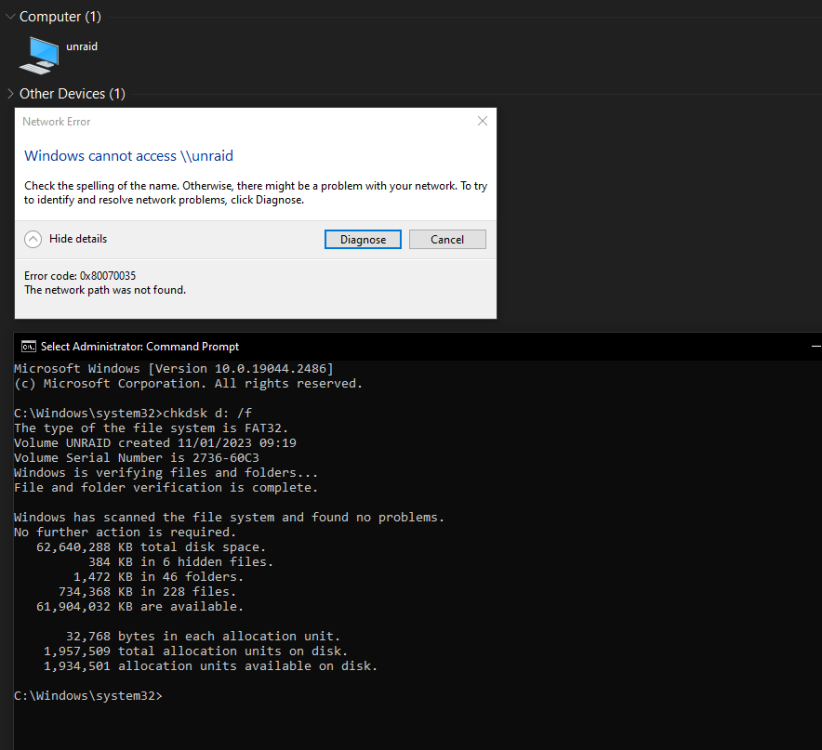Click the 'Volume UNRAID created 11/01/2023 09:19' line
Image resolution: width=822 pixels, height=750 pixels.
click(155, 443)
